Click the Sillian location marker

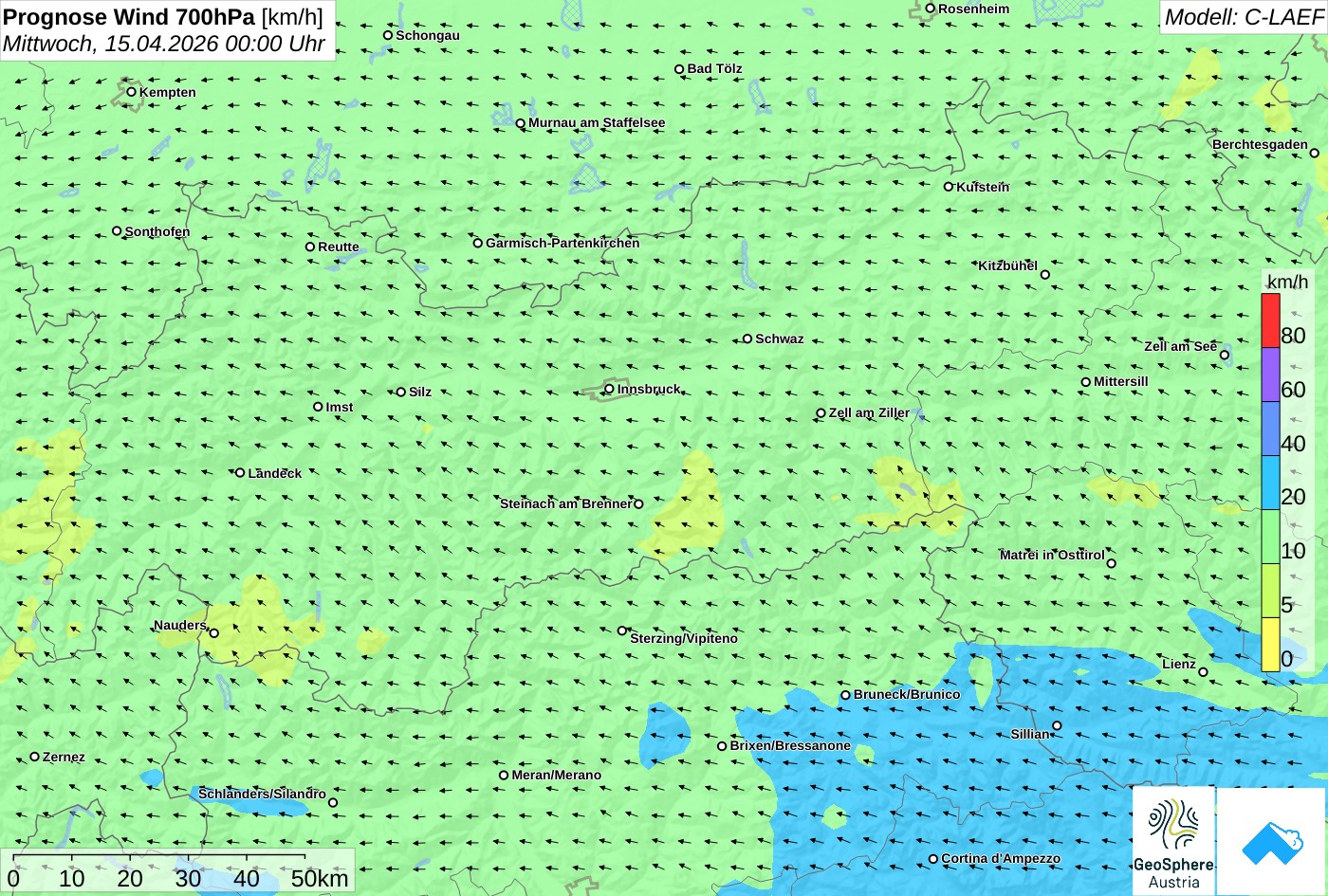click(1057, 725)
